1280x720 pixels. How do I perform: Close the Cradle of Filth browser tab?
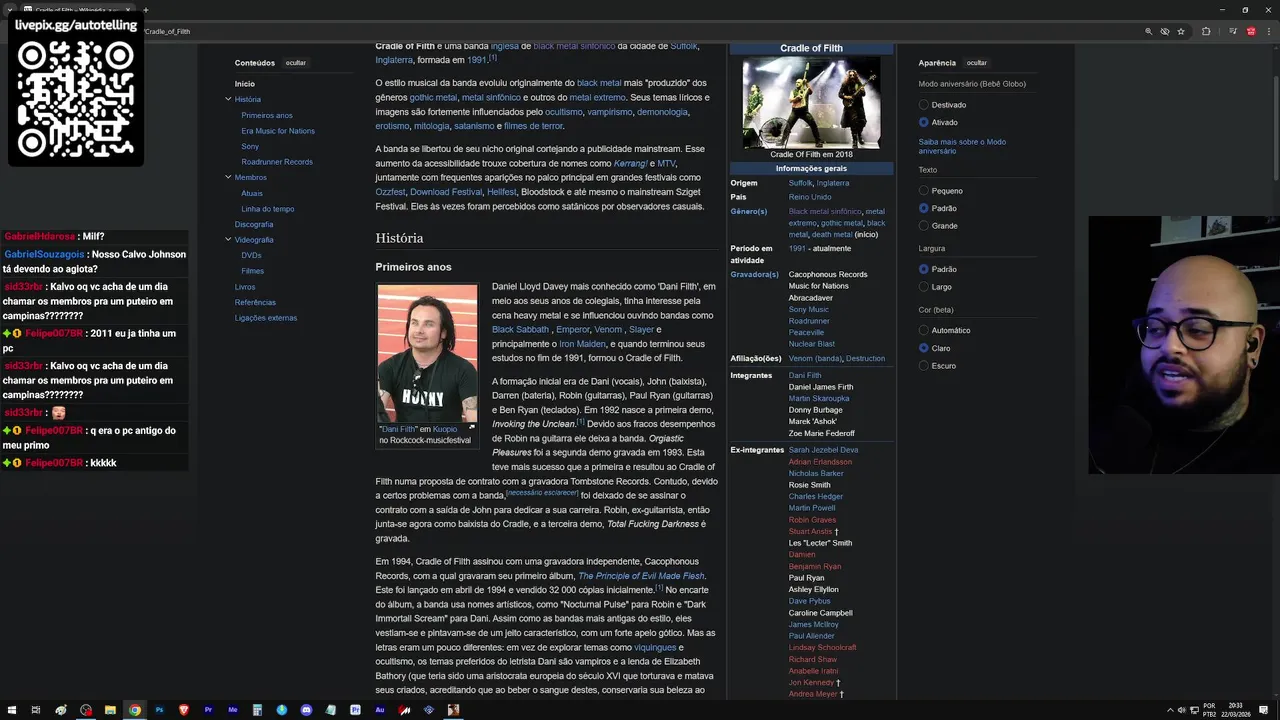[x=128, y=10]
